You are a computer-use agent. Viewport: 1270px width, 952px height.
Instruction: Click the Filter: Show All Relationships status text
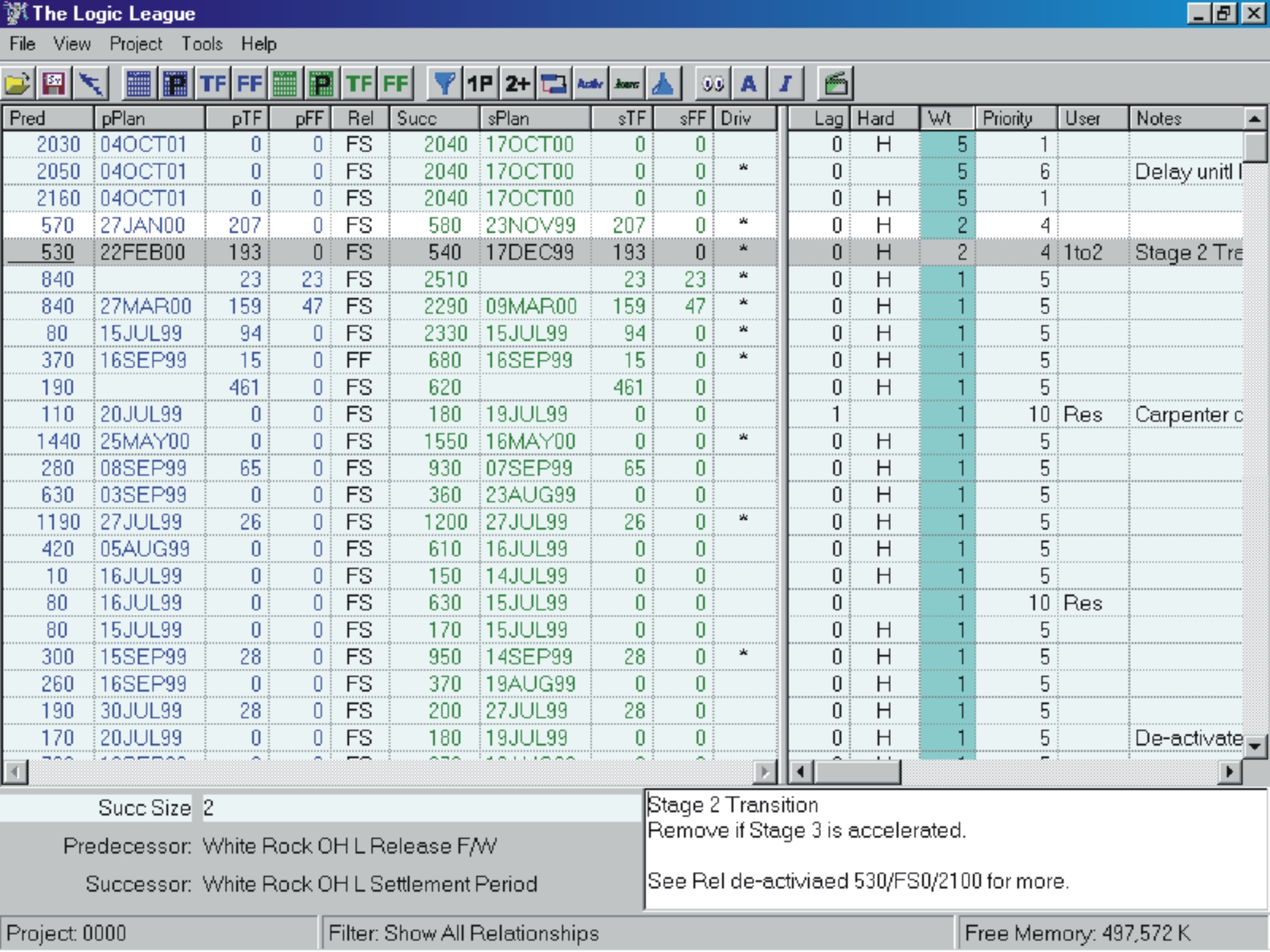pyautogui.click(x=464, y=933)
